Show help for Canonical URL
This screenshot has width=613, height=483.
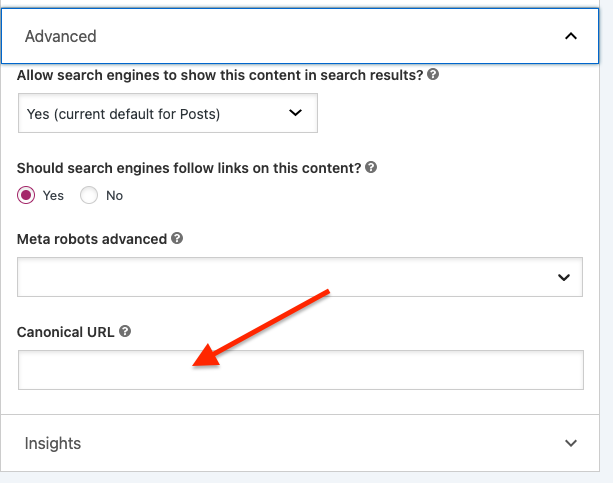125,331
